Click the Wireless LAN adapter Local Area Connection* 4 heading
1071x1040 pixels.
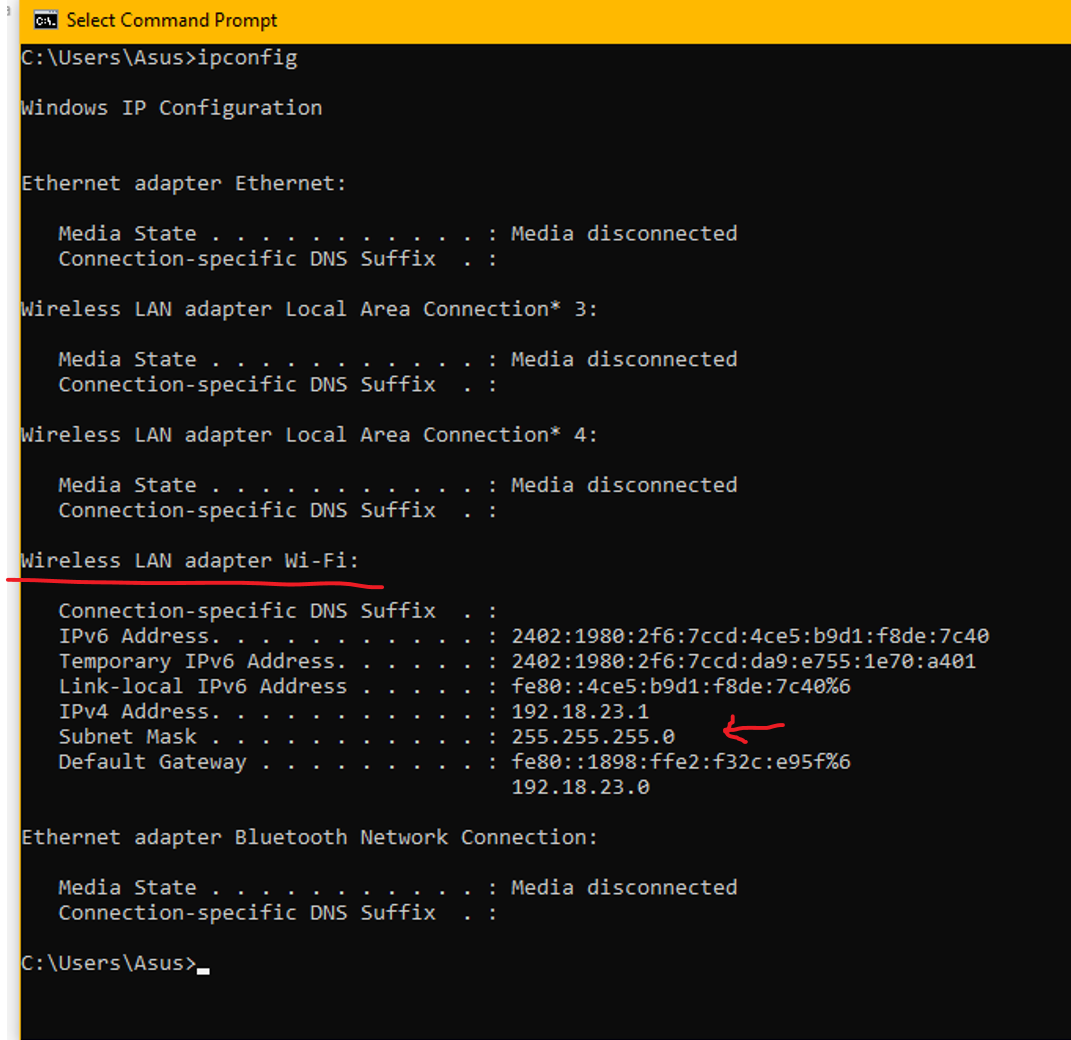point(309,434)
